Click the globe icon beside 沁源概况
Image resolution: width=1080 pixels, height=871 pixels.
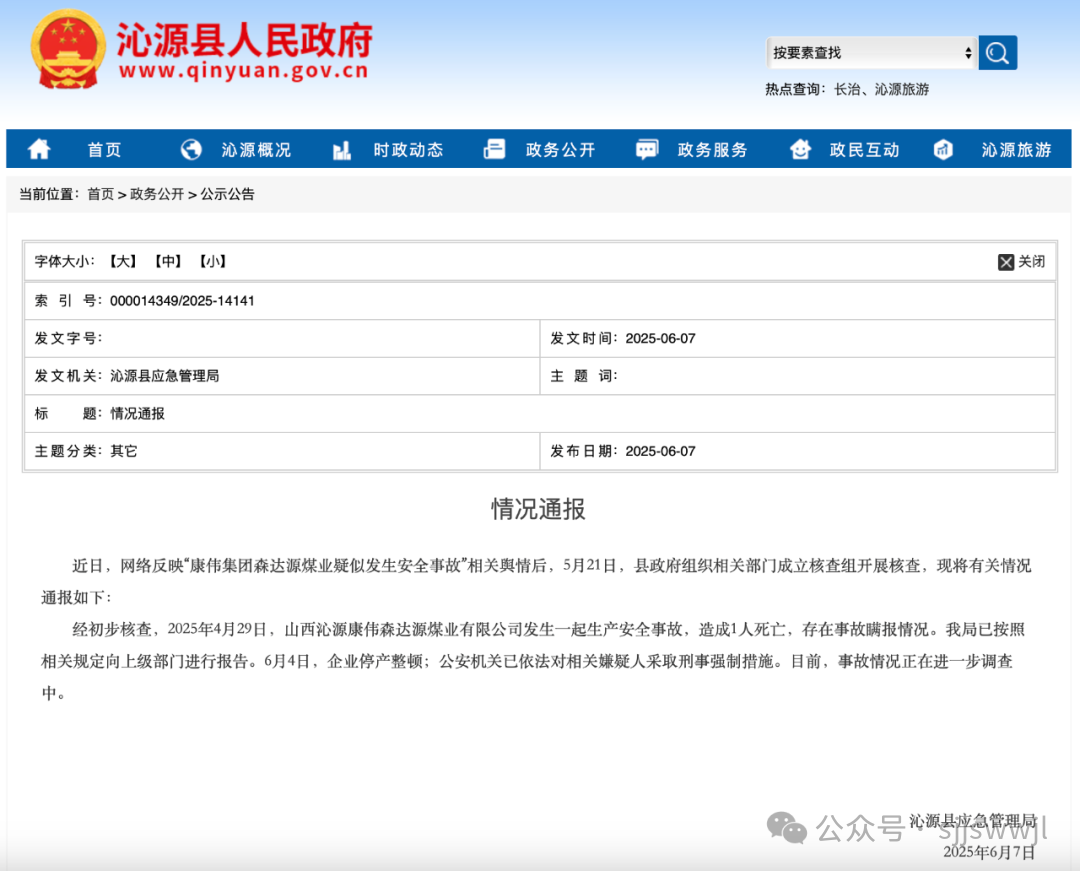tap(191, 149)
